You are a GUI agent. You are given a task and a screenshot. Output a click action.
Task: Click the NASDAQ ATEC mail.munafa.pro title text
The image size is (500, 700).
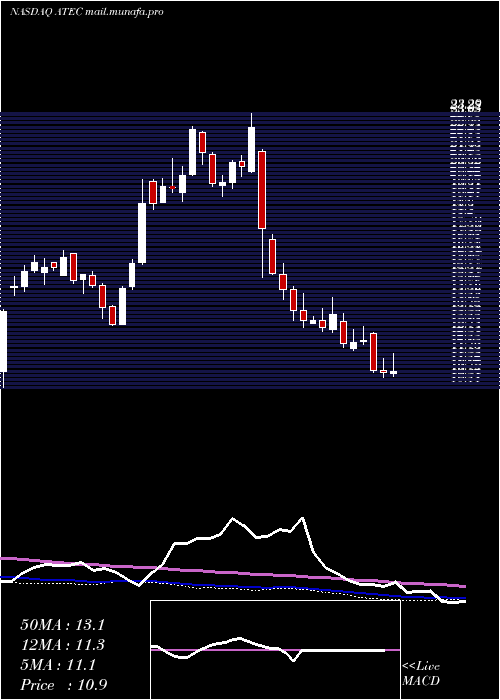(86, 12)
